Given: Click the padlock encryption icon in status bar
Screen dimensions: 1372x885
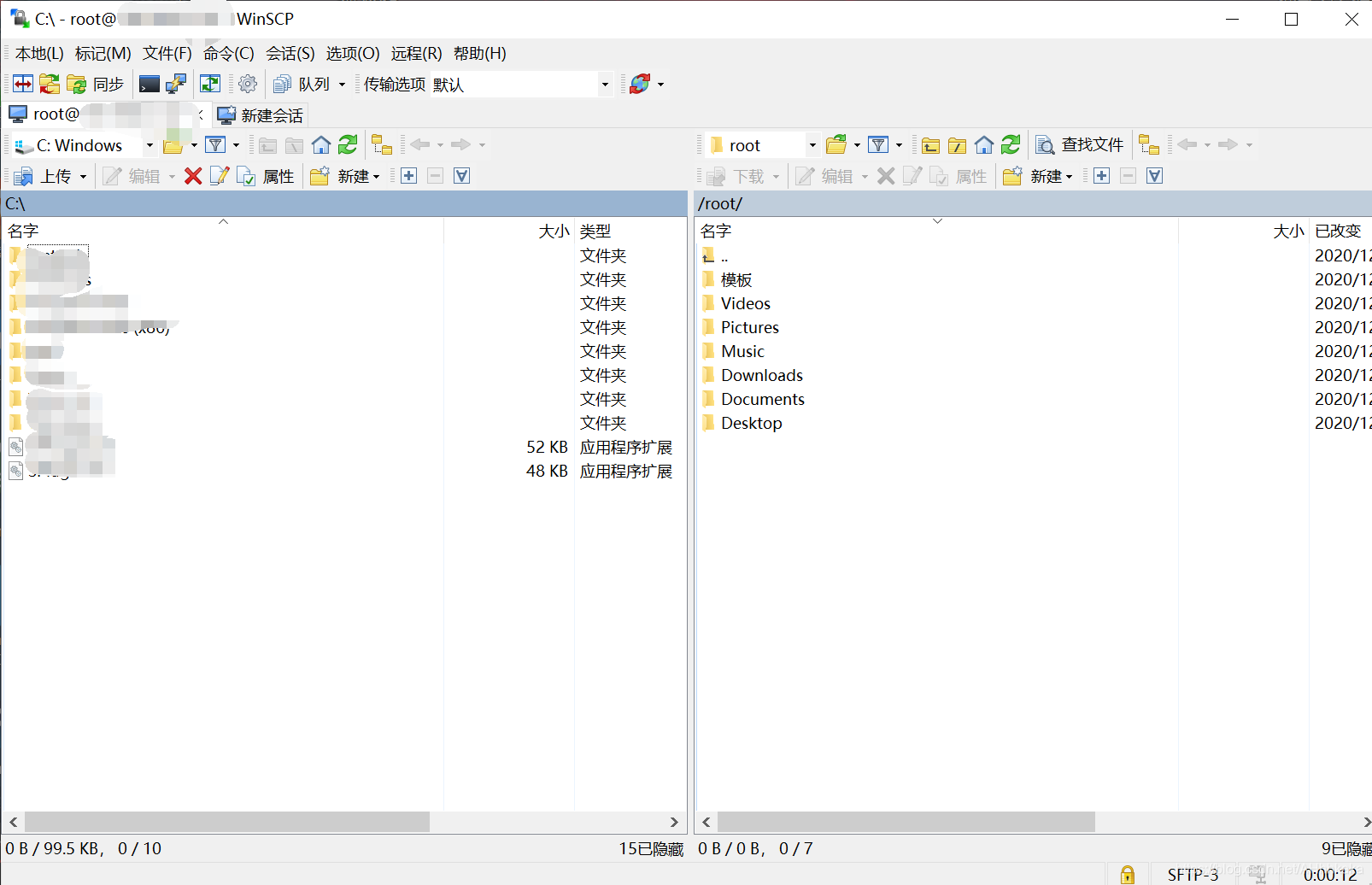Looking at the screenshot, I should click(1128, 874).
